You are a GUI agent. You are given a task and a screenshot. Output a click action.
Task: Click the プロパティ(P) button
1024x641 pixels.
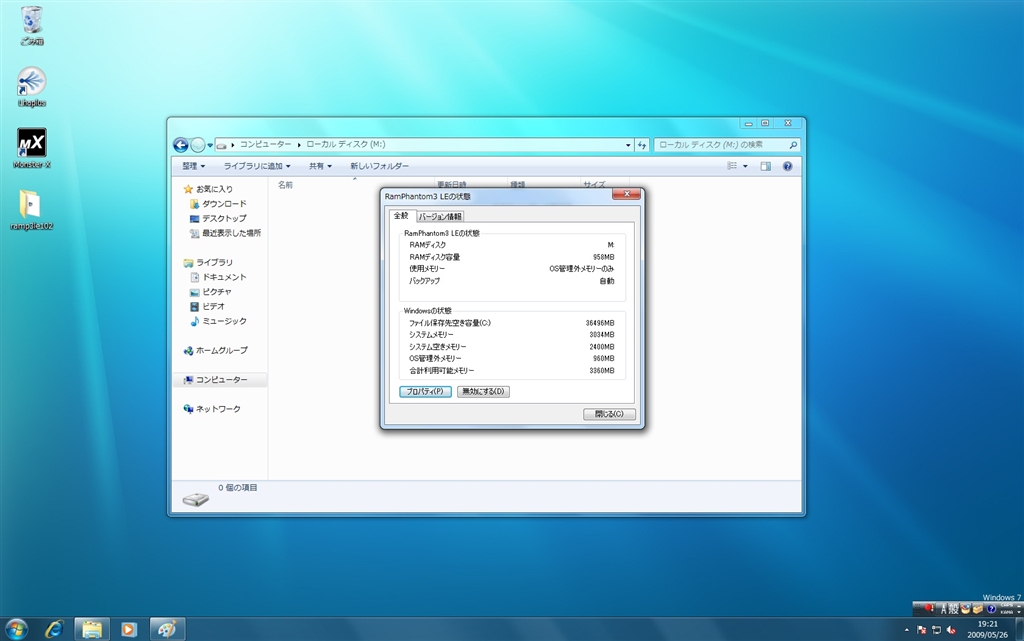425,391
